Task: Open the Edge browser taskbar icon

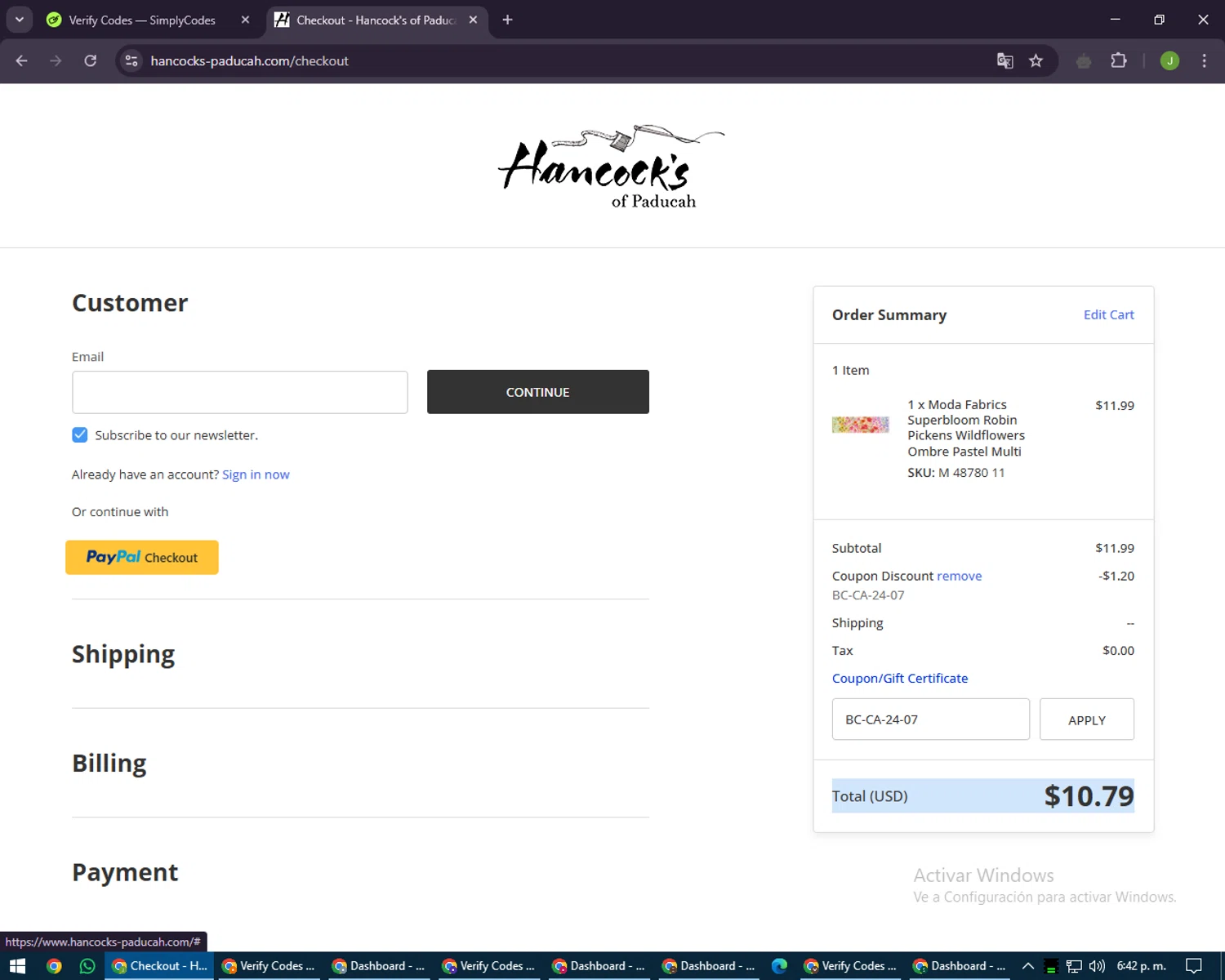Action: click(x=779, y=966)
